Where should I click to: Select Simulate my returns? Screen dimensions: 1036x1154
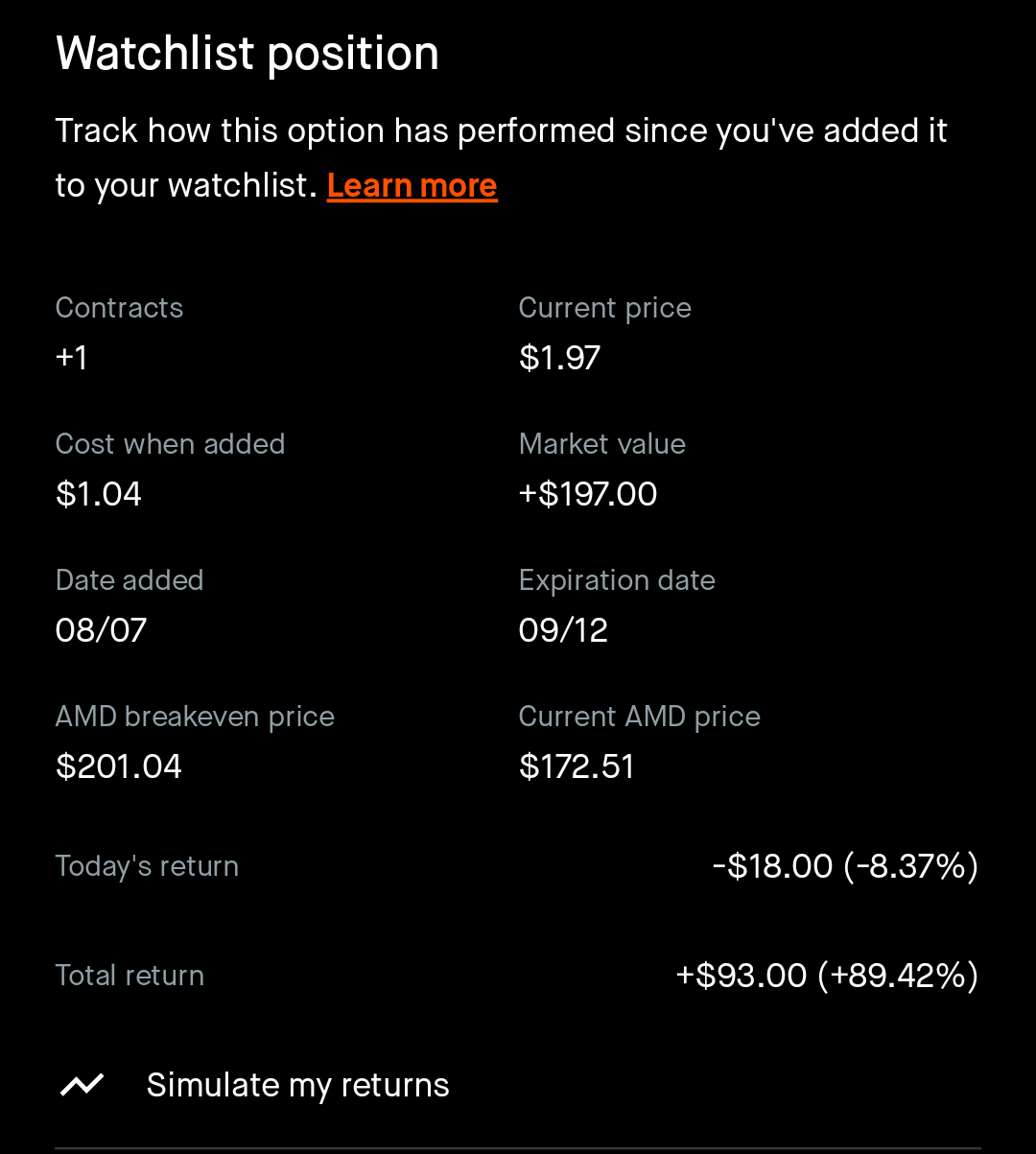pyautogui.click(x=297, y=1085)
